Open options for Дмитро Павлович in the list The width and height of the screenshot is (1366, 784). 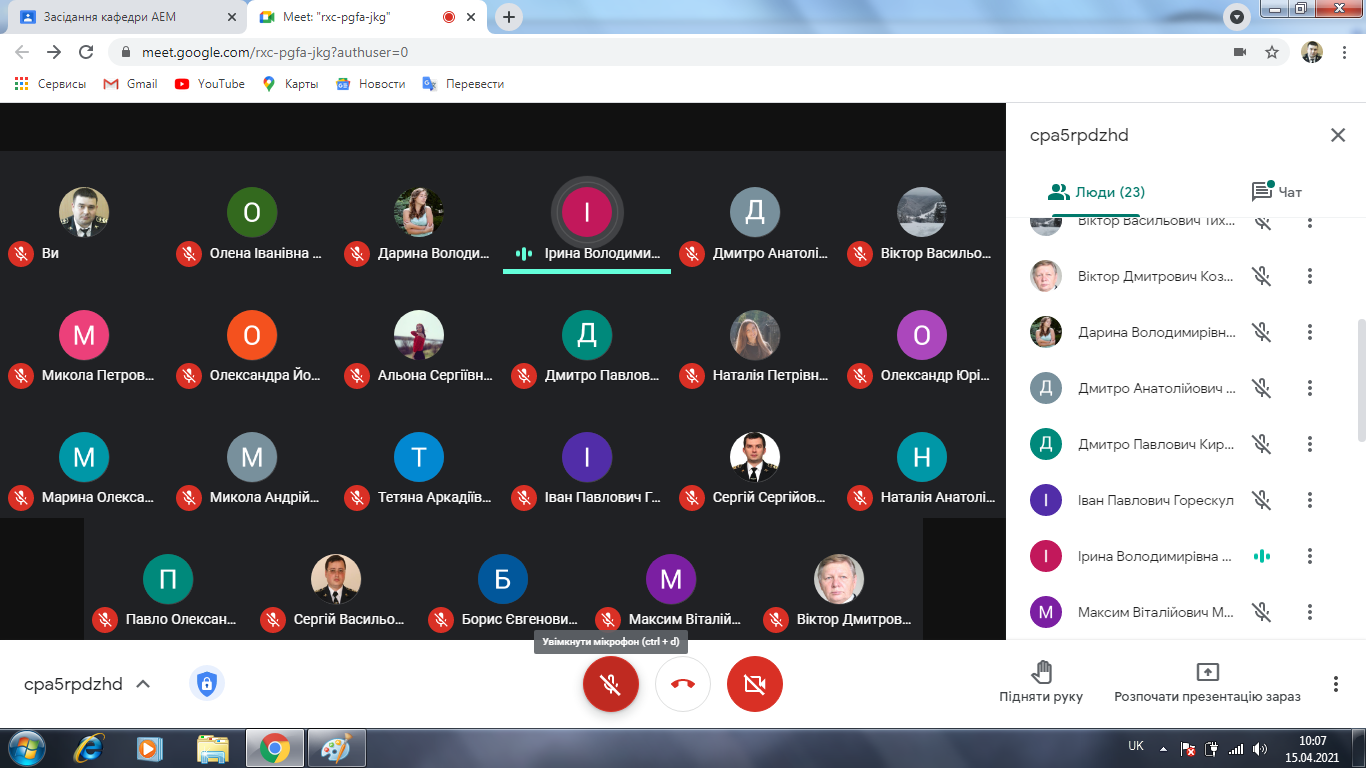click(1310, 444)
